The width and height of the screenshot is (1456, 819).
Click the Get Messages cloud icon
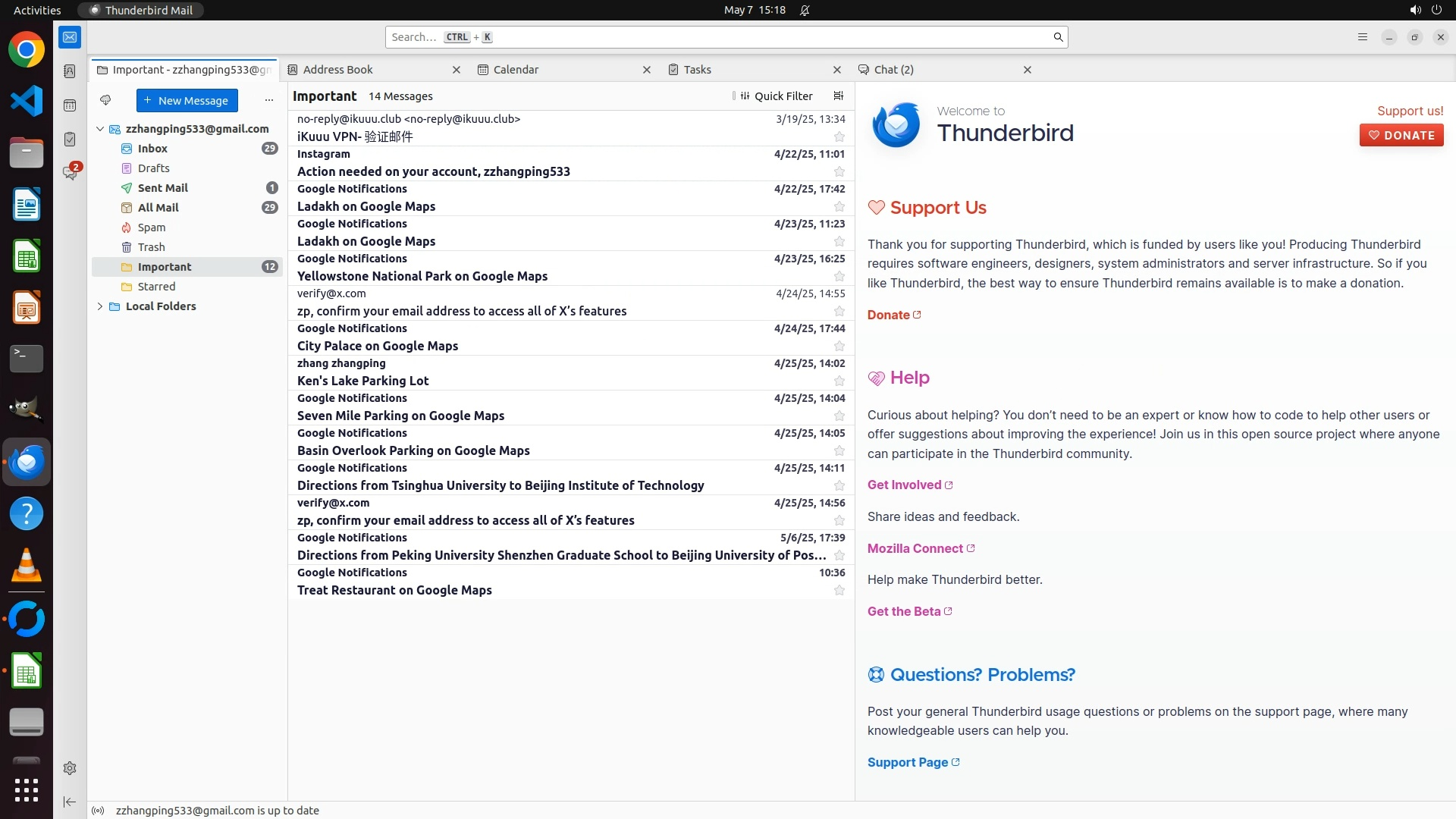coord(105,100)
